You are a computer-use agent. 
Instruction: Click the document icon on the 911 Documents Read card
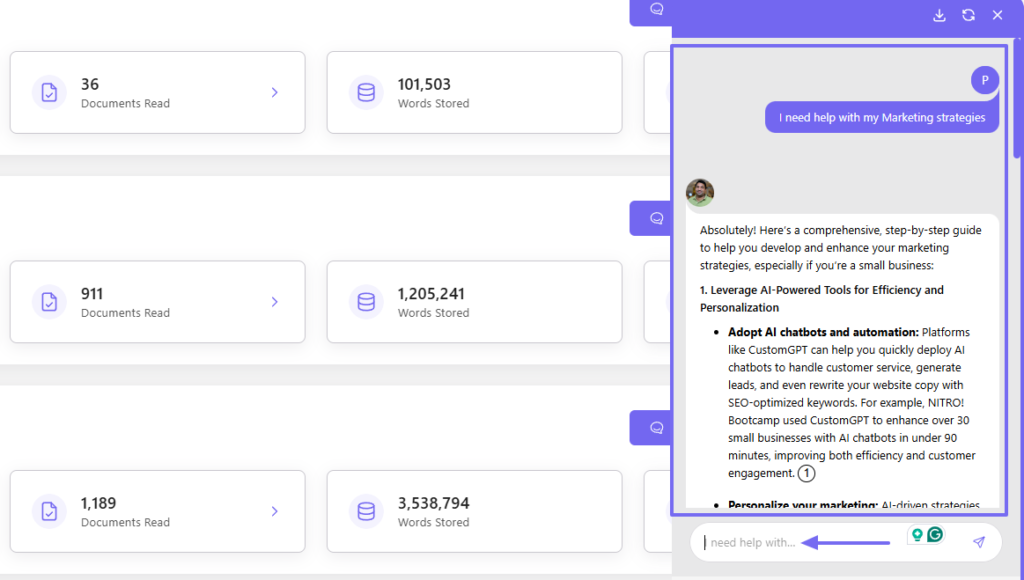pyautogui.click(x=49, y=302)
